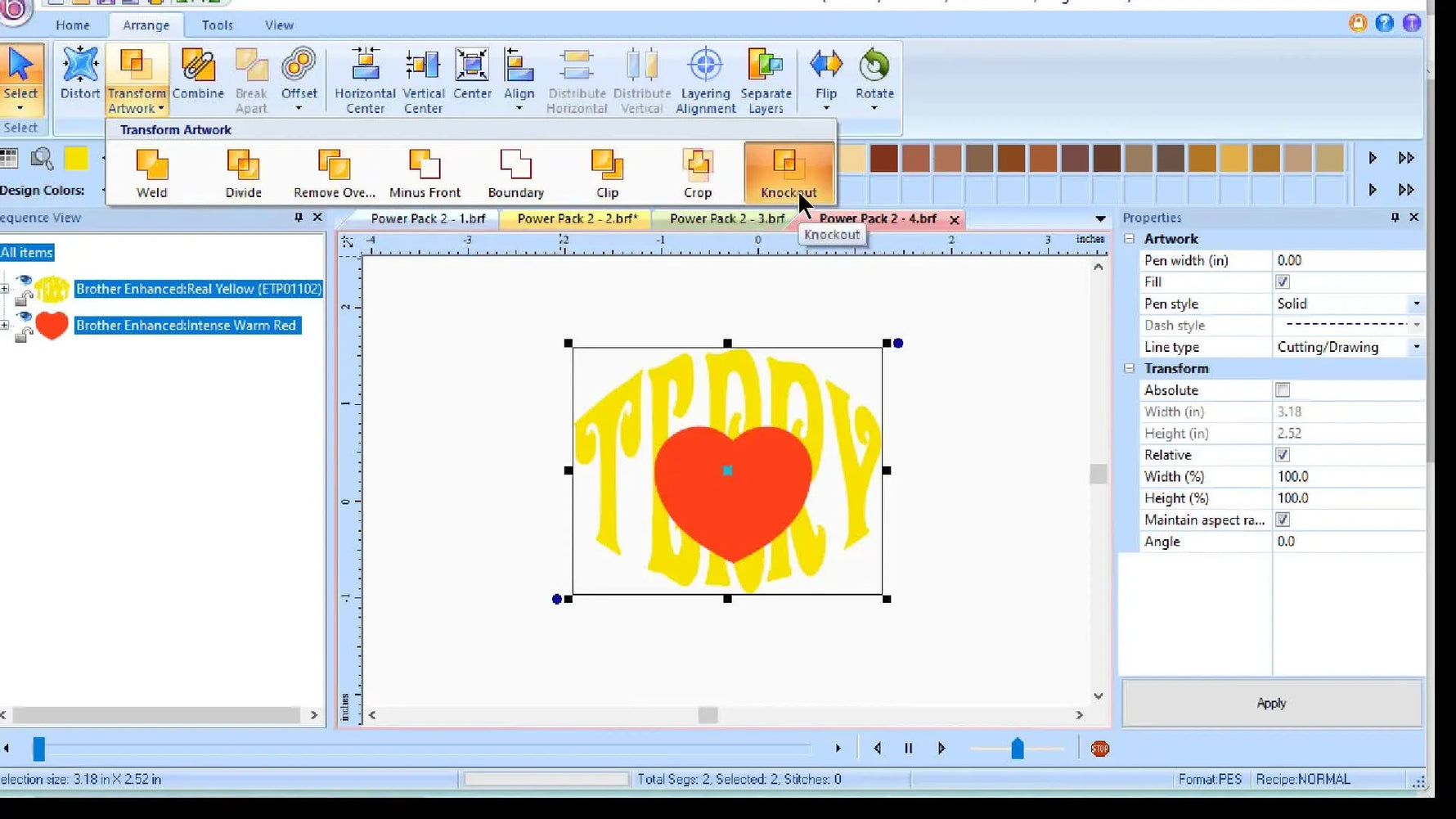Screen dimensions: 1456x819
Task: Switch to the Tools ribbon tab
Action: 218,25
